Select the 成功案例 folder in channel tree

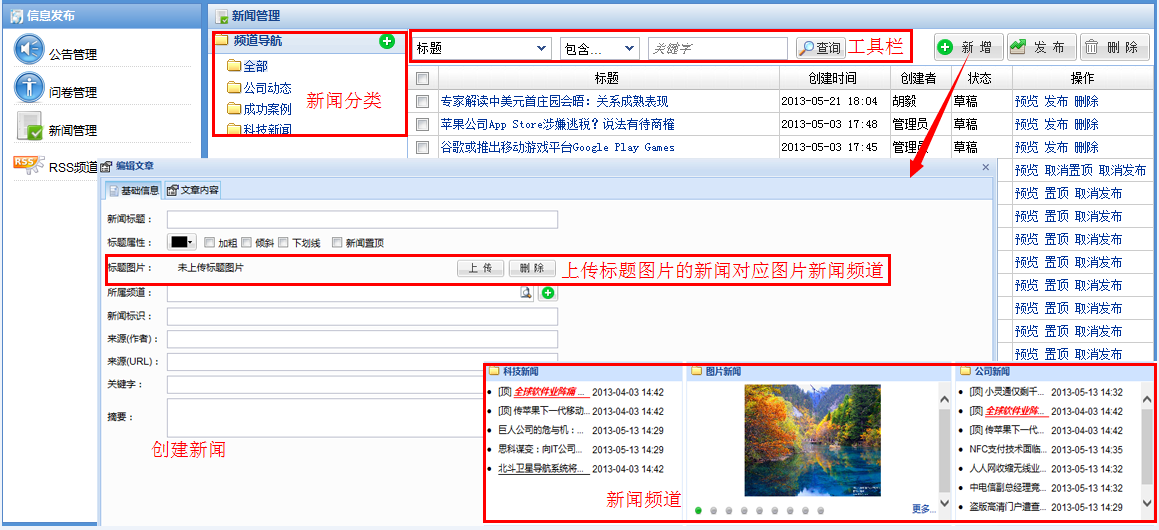(x=259, y=109)
